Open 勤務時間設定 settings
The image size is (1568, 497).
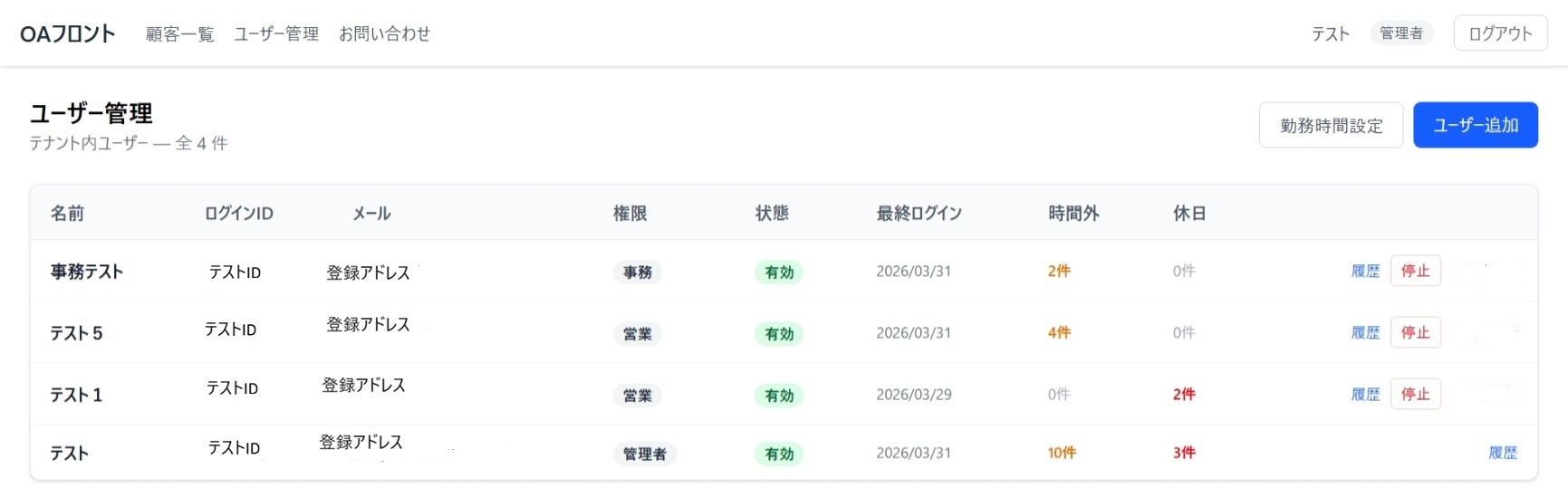[x=1331, y=126]
